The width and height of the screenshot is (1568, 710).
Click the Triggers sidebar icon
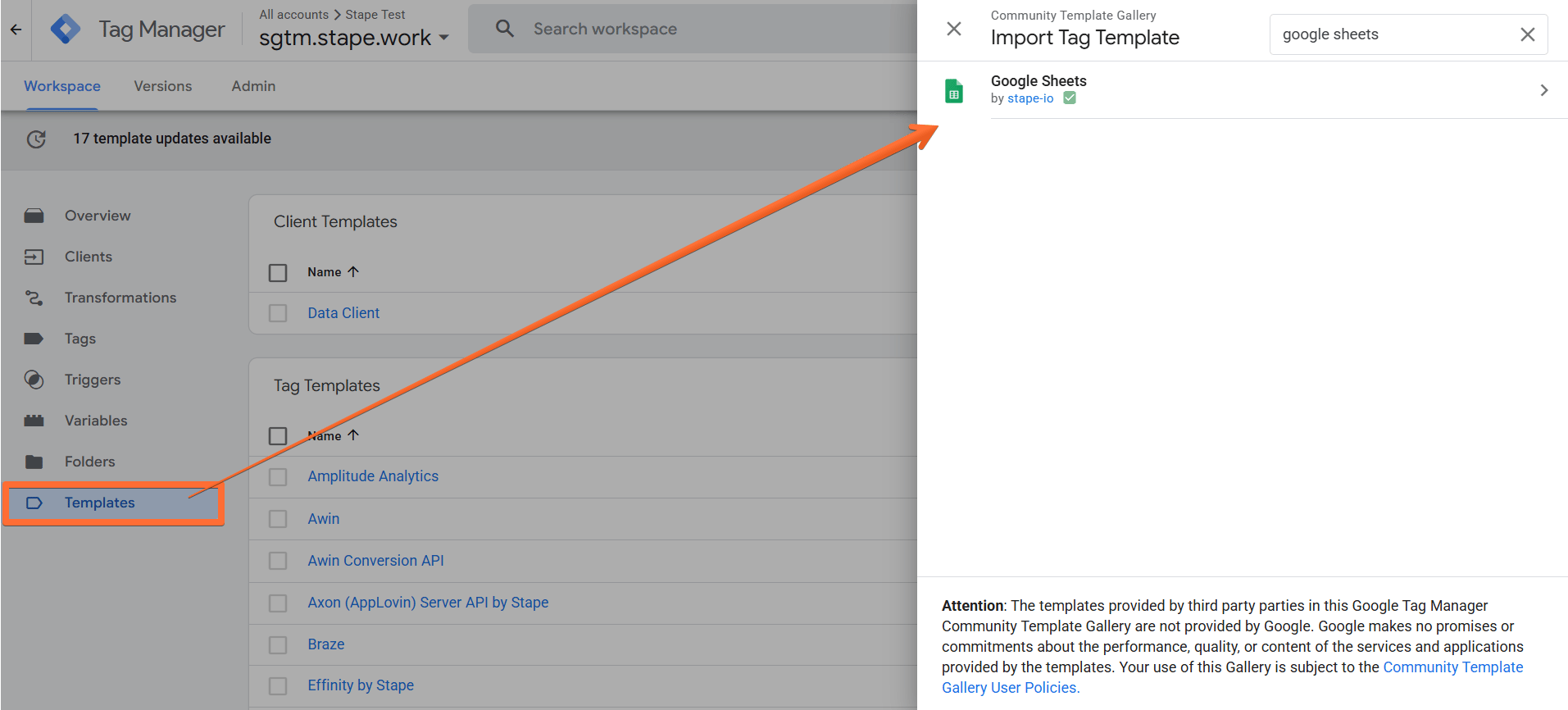click(34, 380)
